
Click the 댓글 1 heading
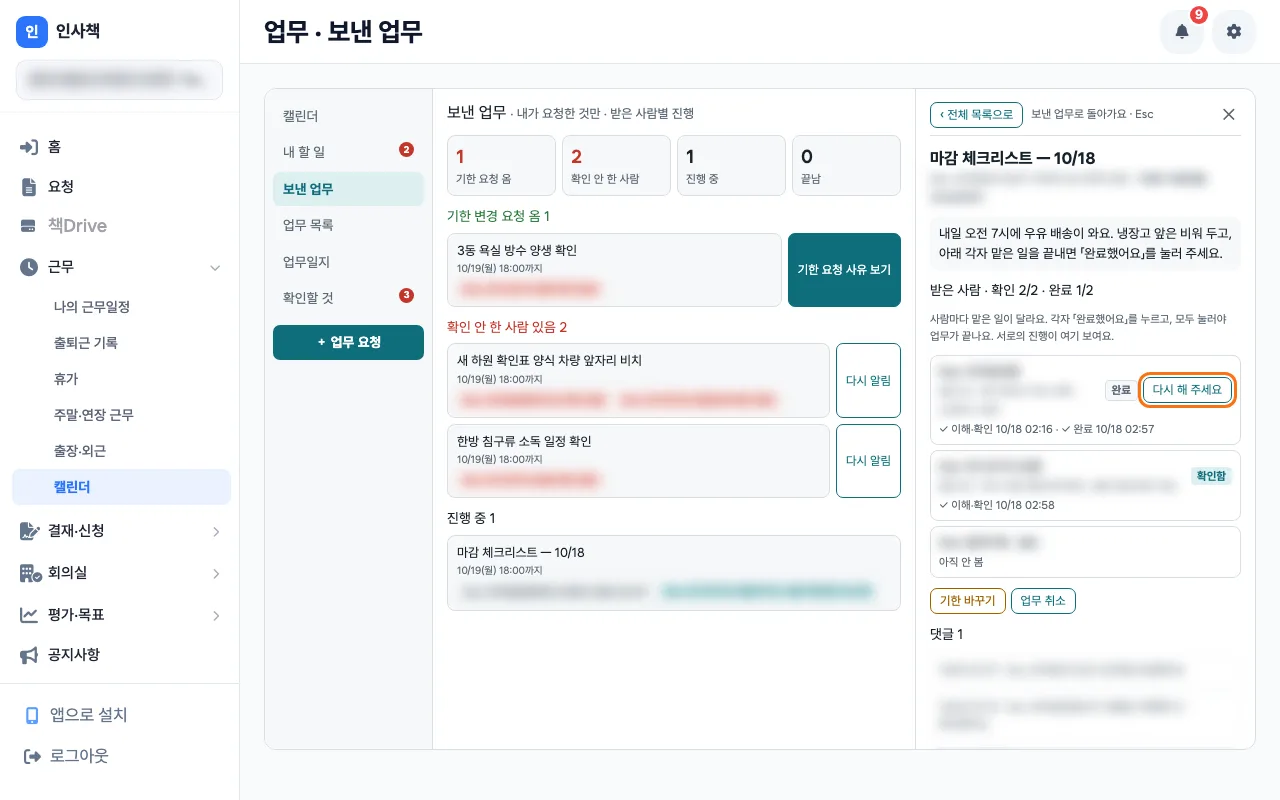pos(946,634)
